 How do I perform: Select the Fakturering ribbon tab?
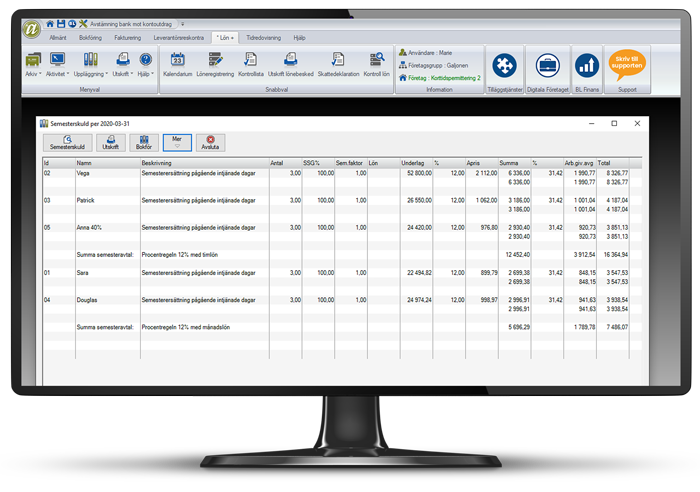click(127, 37)
